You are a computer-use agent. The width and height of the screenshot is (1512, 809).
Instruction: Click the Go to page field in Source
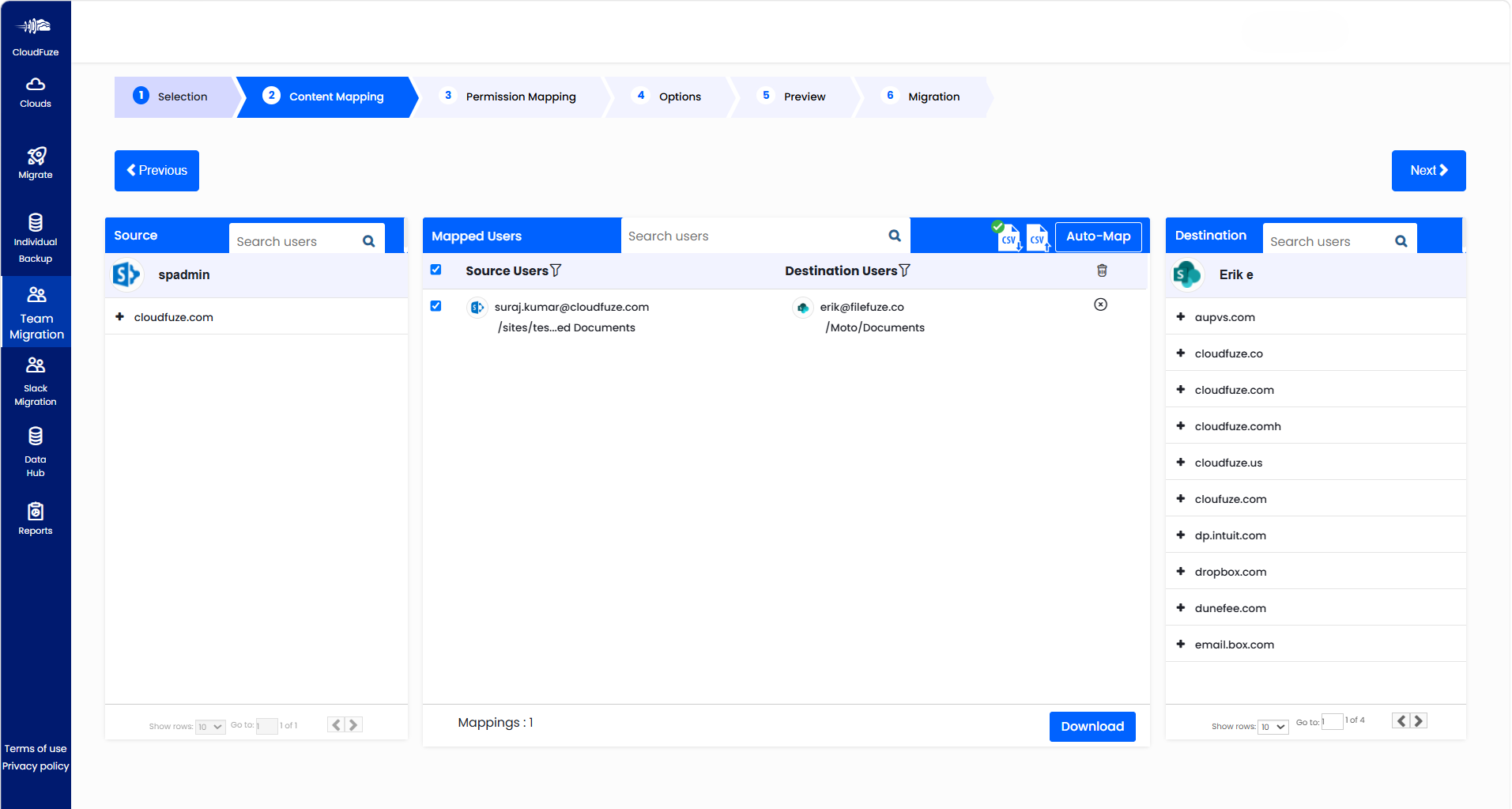coord(267,726)
